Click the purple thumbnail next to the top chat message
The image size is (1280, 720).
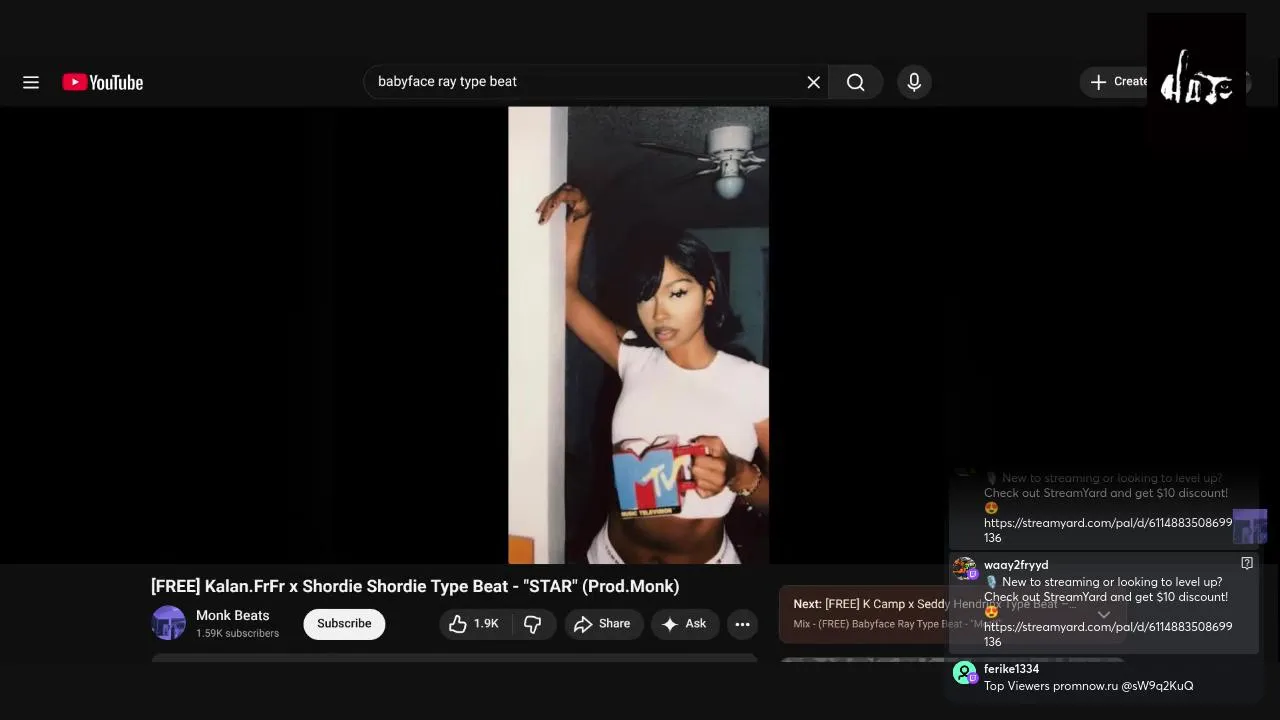pyautogui.click(x=1250, y=526)
